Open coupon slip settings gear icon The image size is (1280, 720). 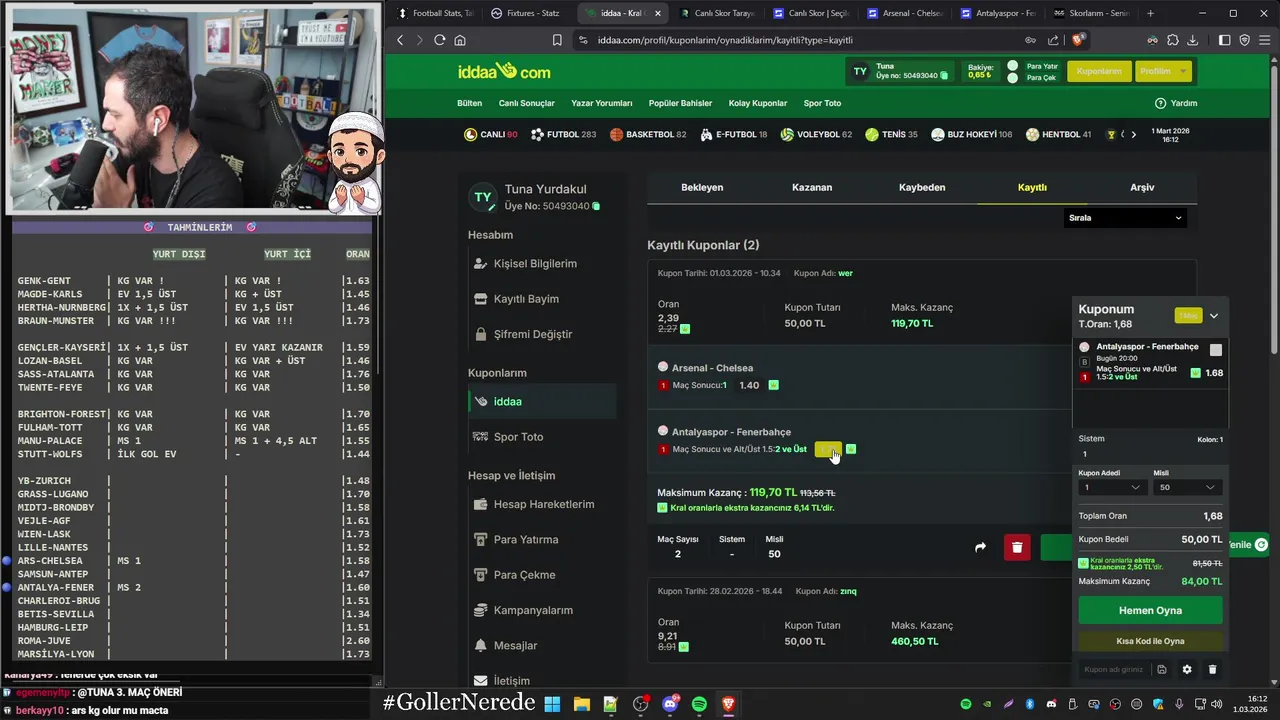[x=1187, y=669]
